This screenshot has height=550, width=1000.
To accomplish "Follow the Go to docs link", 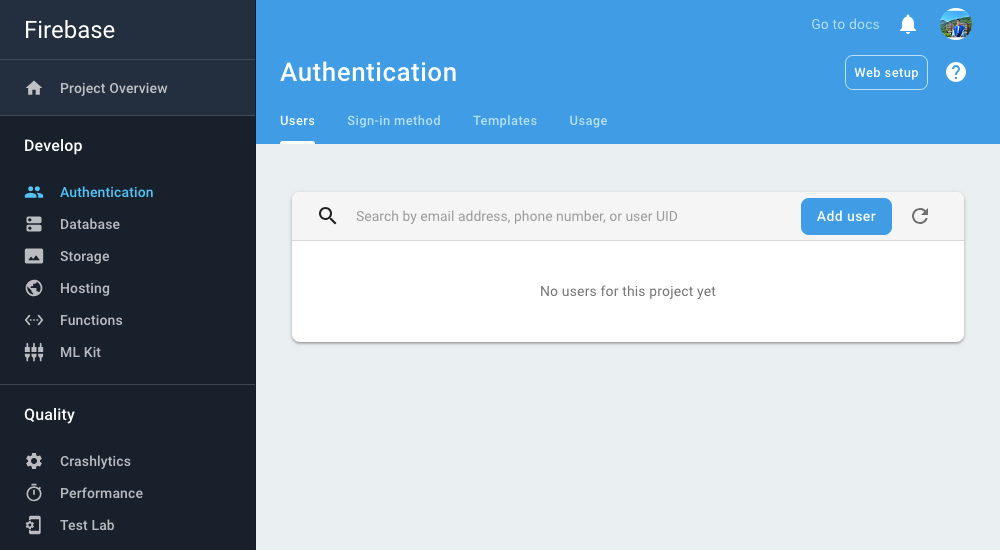I will pyautogui.click(x=845, y=24).
